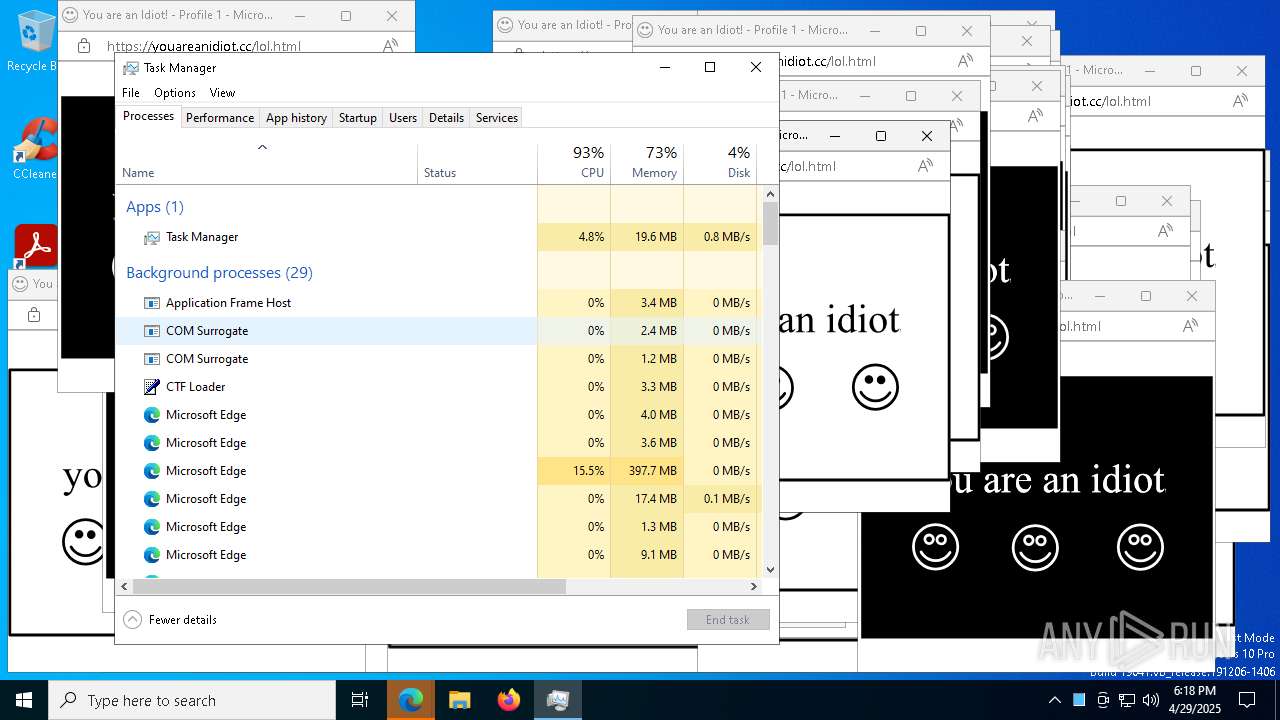
Task: Sort processes by the CPU column header
Action: click(x=574, y=163)
